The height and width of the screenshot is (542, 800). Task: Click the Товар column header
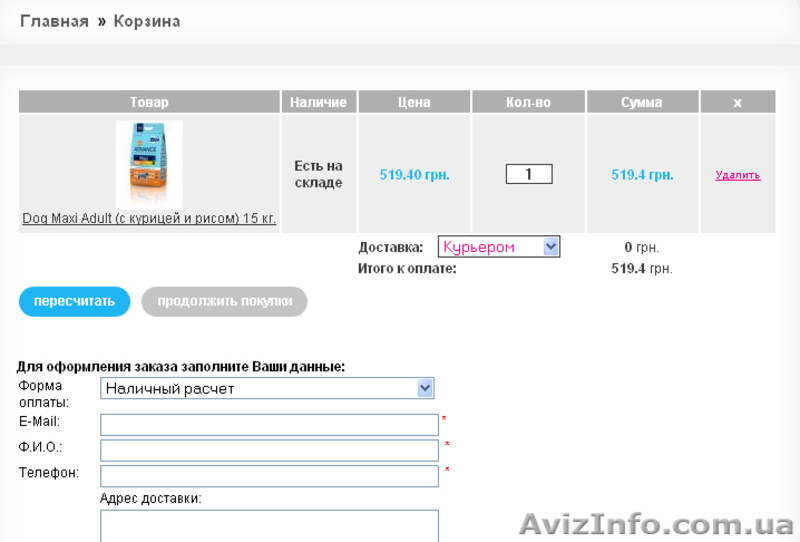(x=149, y=102)
